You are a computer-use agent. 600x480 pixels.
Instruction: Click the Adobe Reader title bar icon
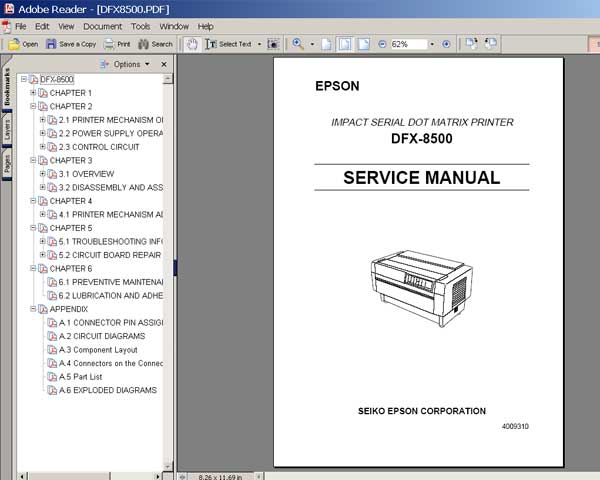[x=9, y=8]
